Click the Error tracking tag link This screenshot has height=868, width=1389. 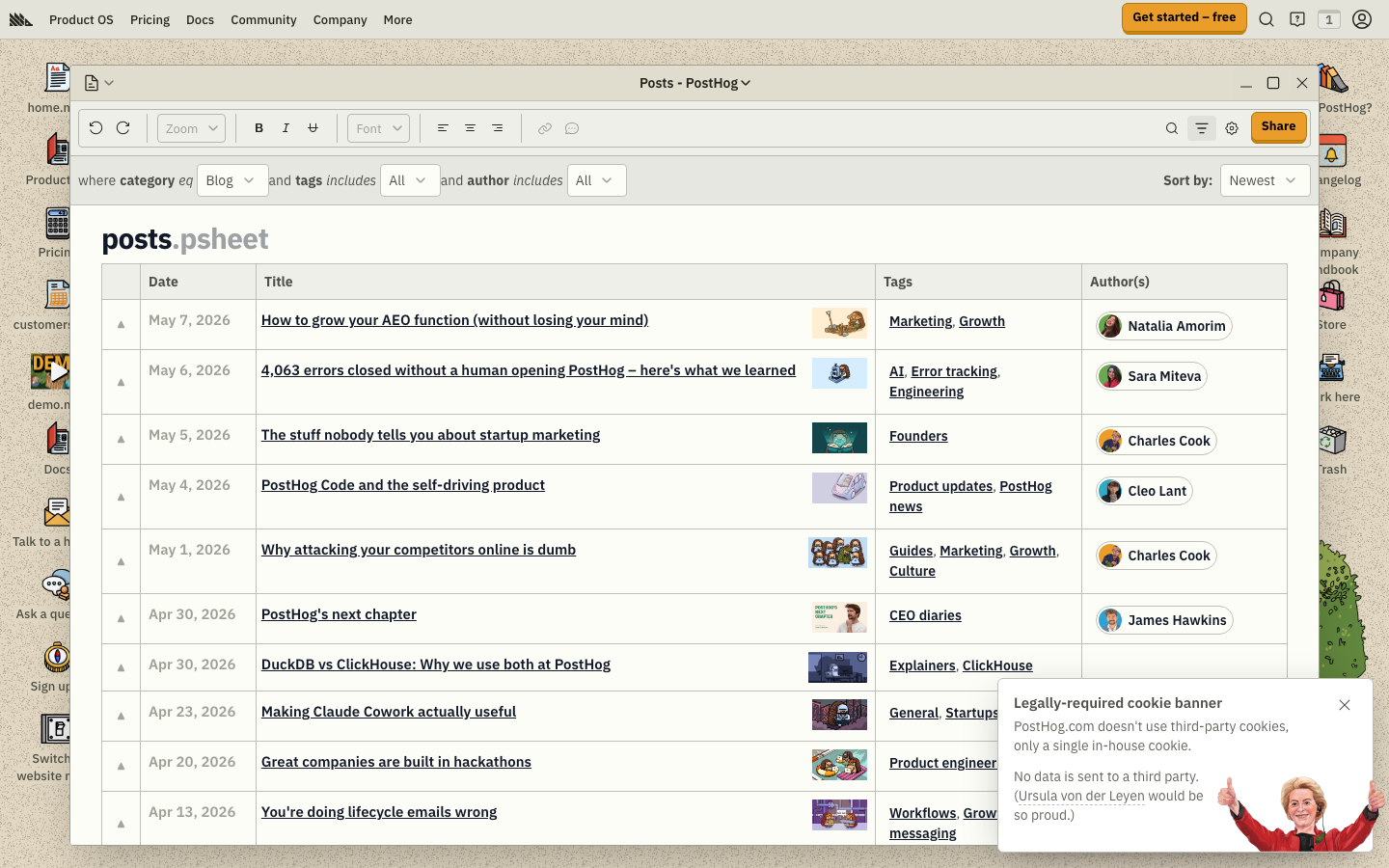point(954,371)
